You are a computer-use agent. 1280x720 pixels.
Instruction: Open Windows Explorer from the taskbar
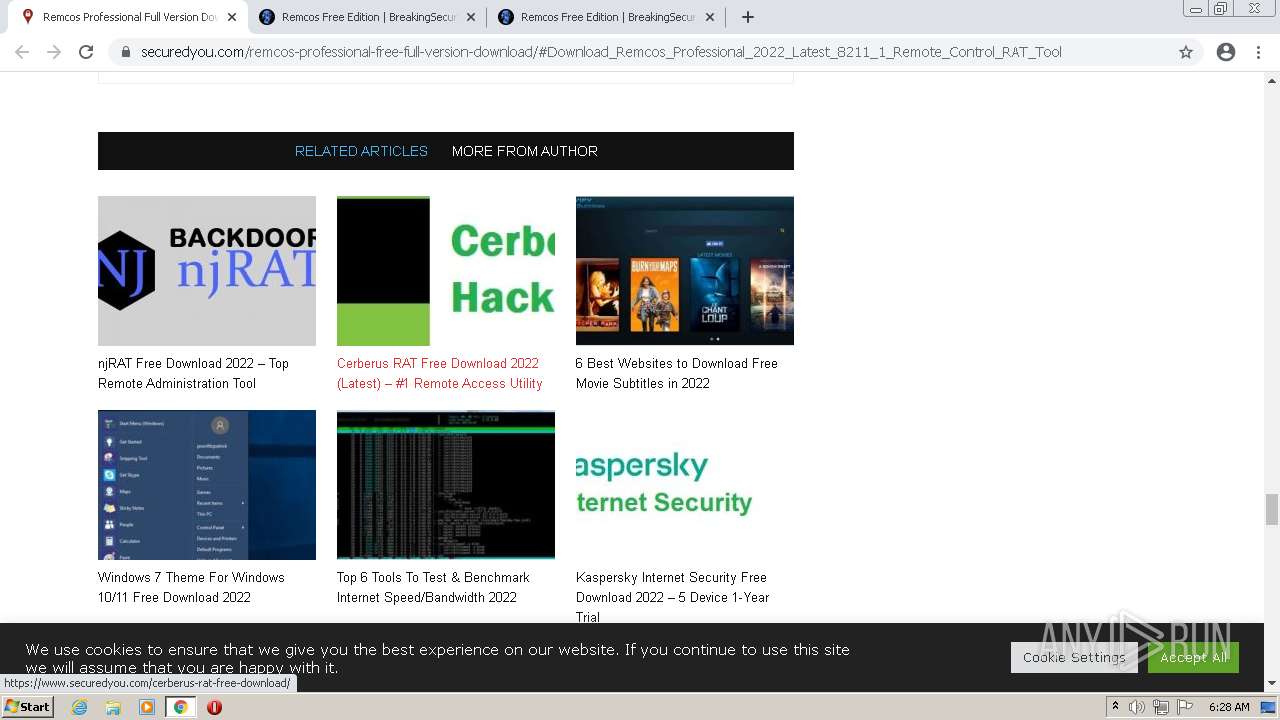(x=113, y=707)
